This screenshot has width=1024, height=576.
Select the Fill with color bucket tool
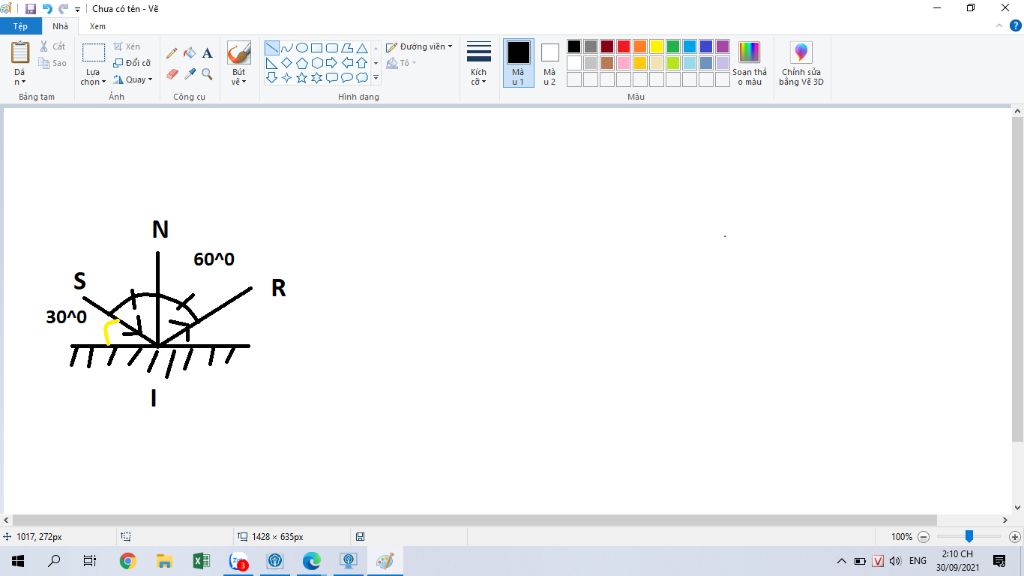[189, 54]
